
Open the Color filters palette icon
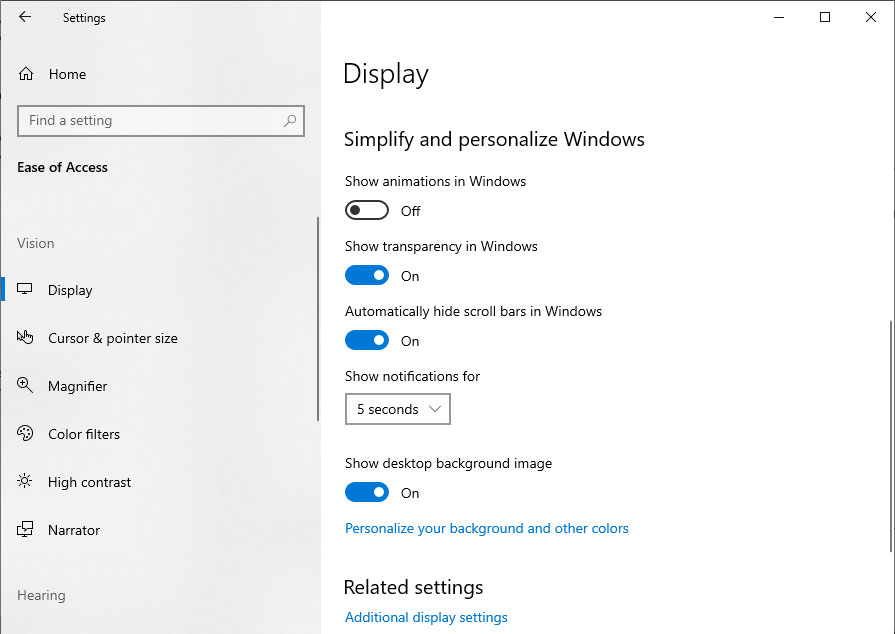click(x=25, y=433)
